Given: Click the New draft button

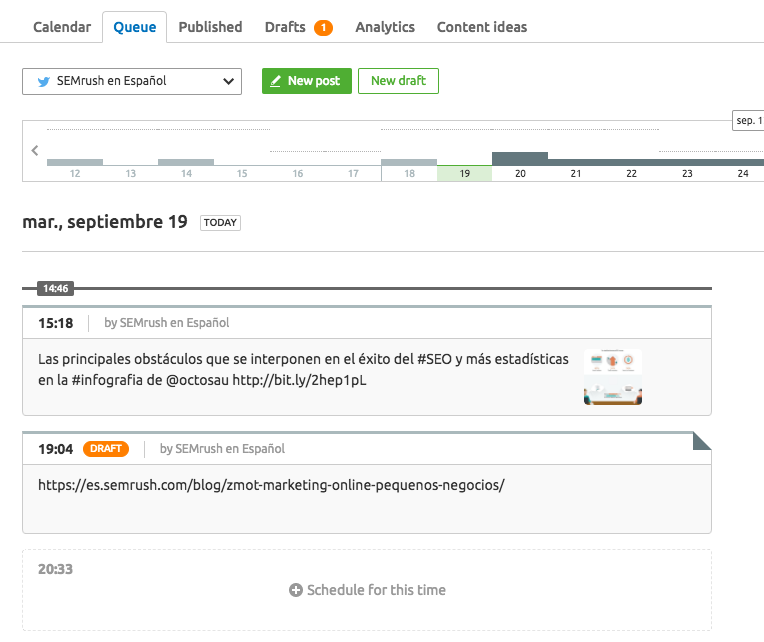Looking at the screenshot, I should 398,81.
